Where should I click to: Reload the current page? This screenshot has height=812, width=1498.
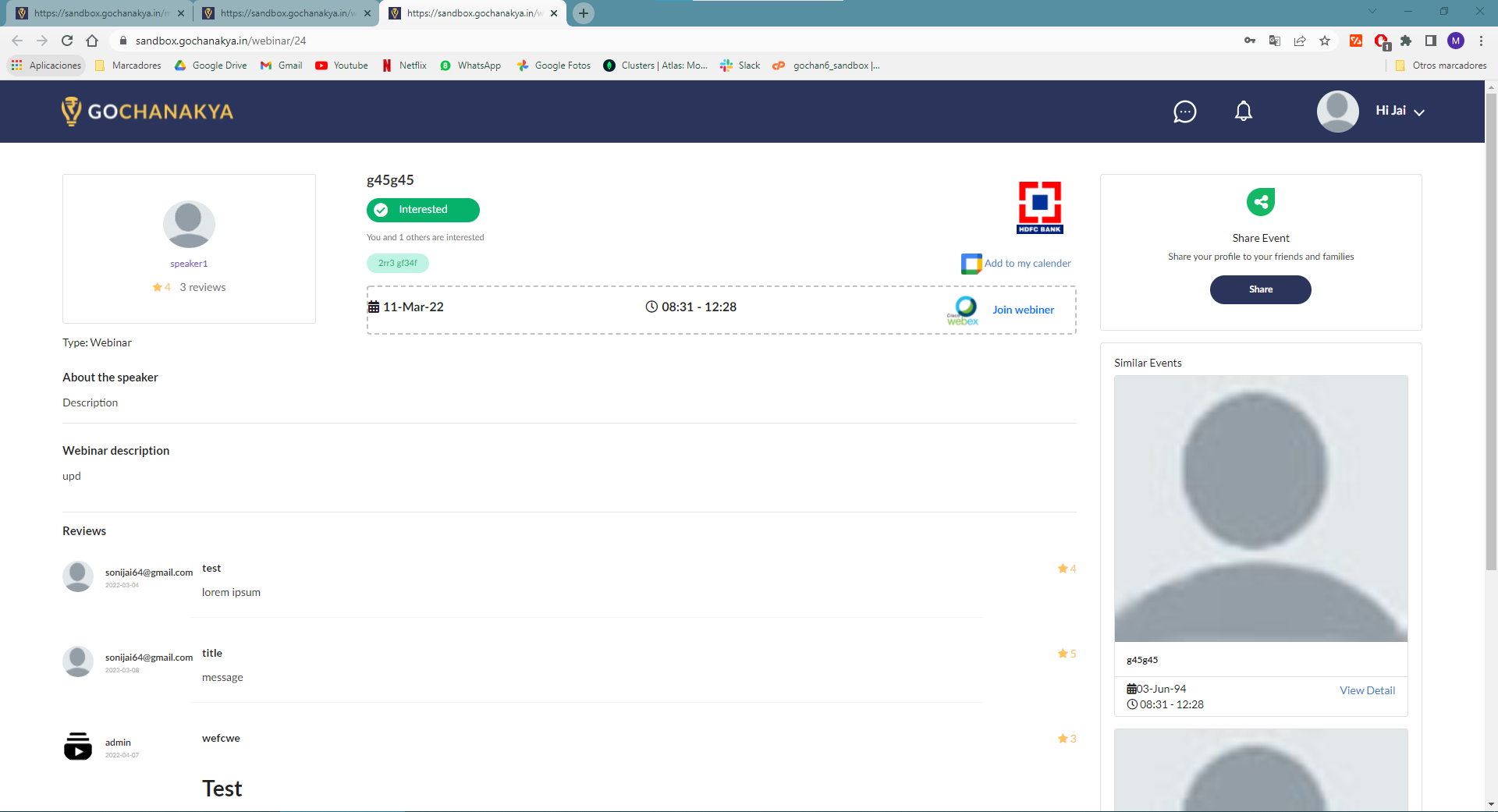tap(67, 41)
